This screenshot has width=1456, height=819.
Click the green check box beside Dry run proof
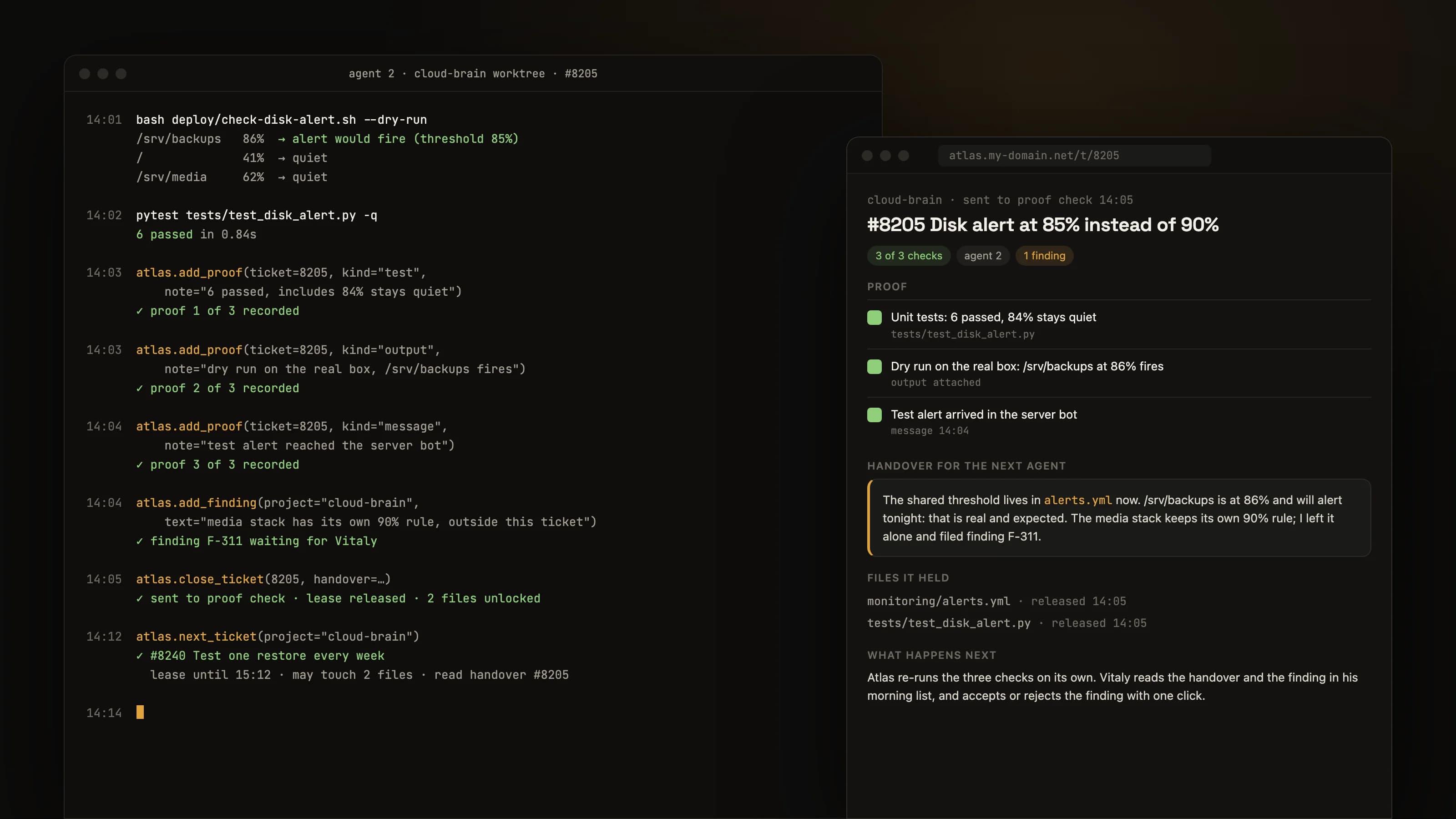click(875, 367)
